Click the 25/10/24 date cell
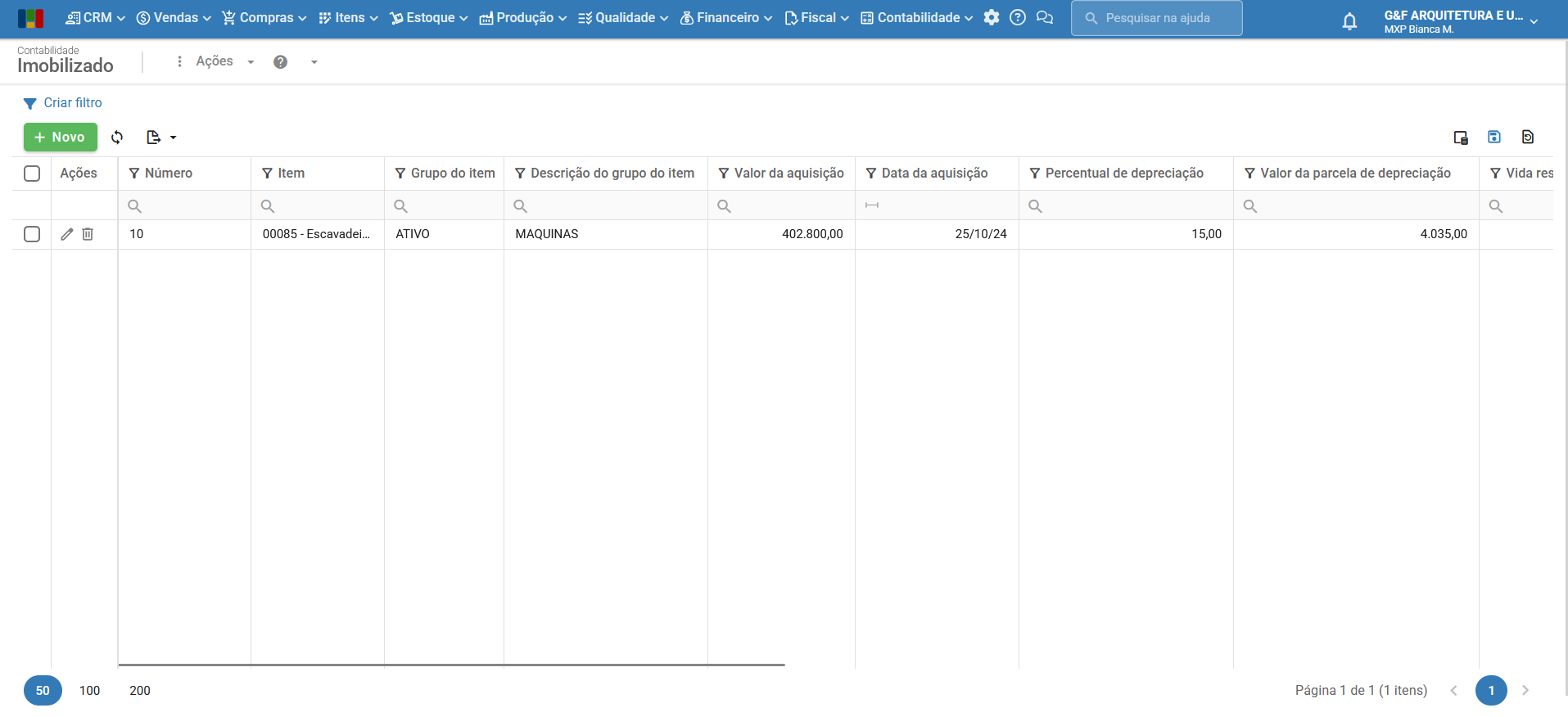 [937, 234]
